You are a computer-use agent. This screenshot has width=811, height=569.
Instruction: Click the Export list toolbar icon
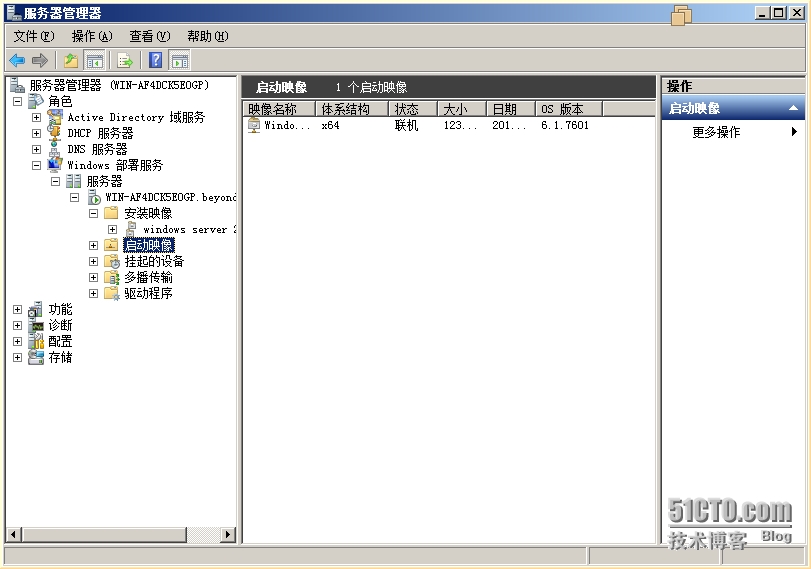125,61
